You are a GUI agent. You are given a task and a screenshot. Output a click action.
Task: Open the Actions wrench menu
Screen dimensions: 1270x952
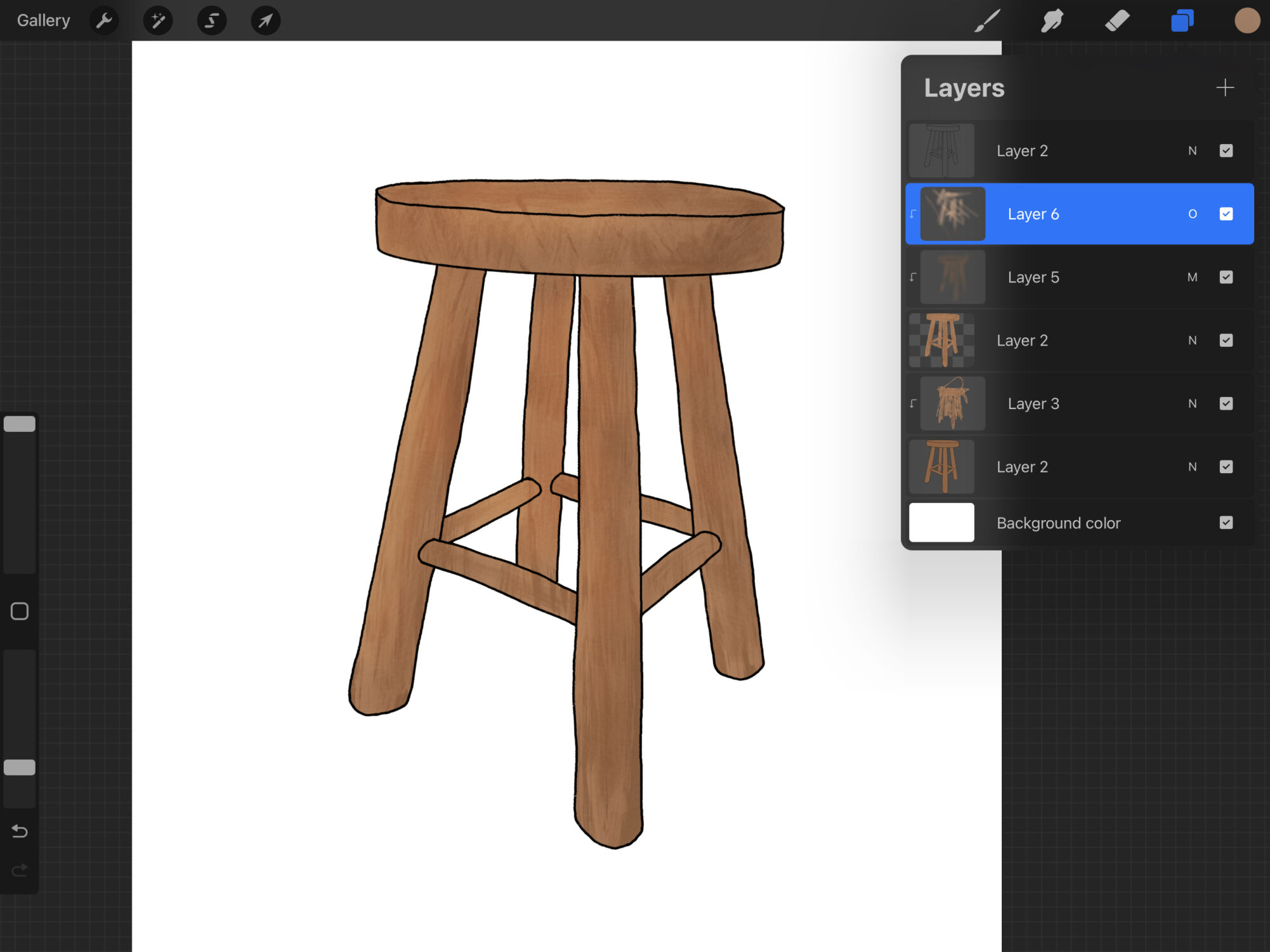click(104, 21)
